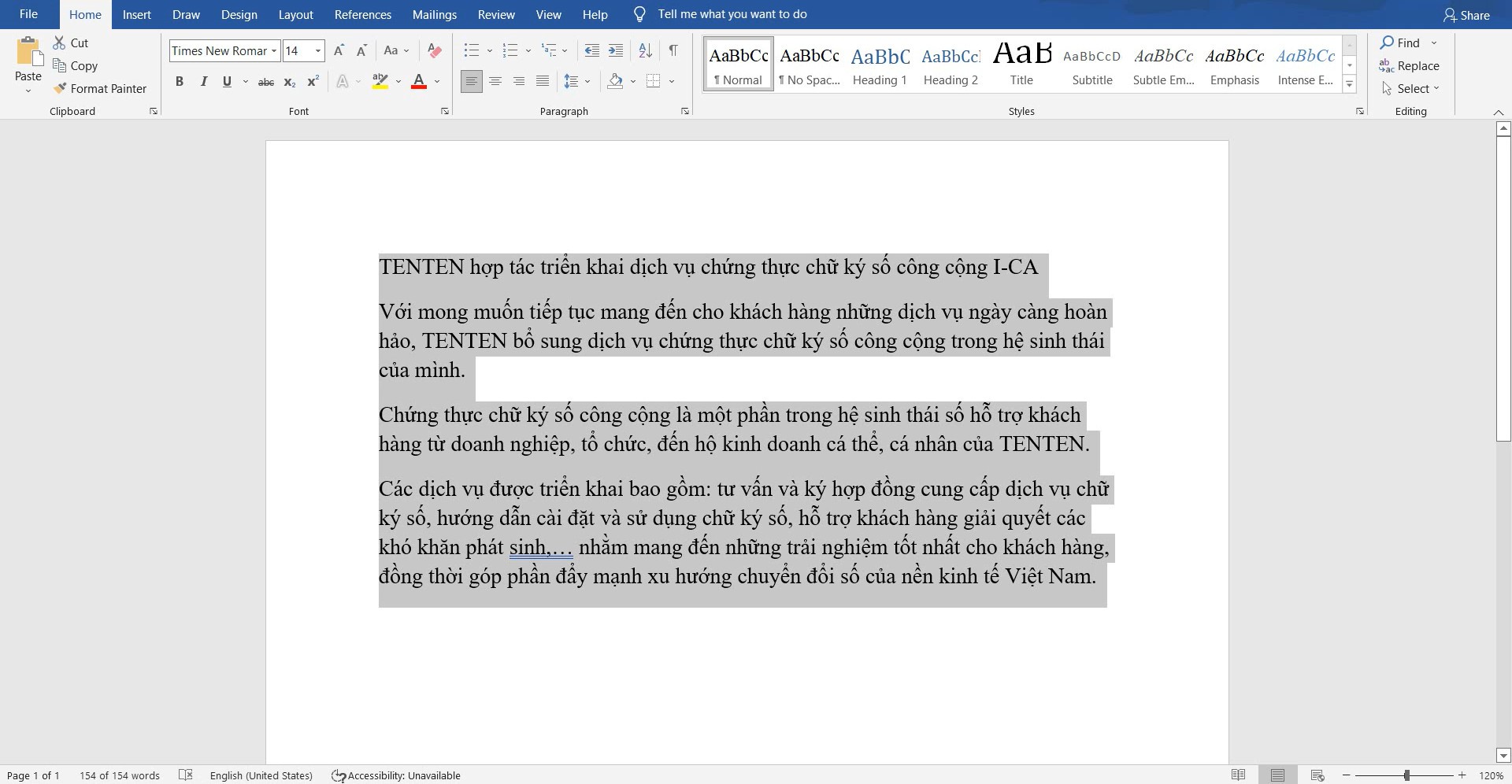
Task: Expand font color options arrow
Action: tap(437, 82)
